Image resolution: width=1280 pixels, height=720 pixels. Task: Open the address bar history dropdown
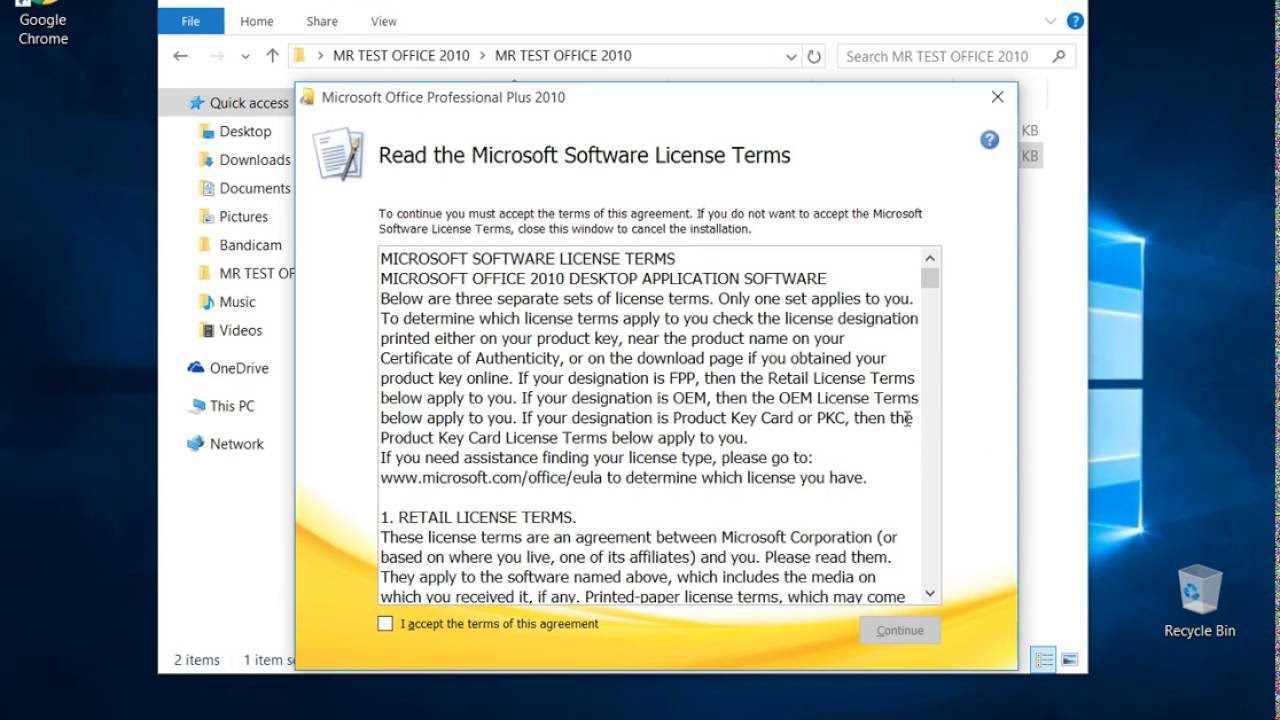coord(791,57)
